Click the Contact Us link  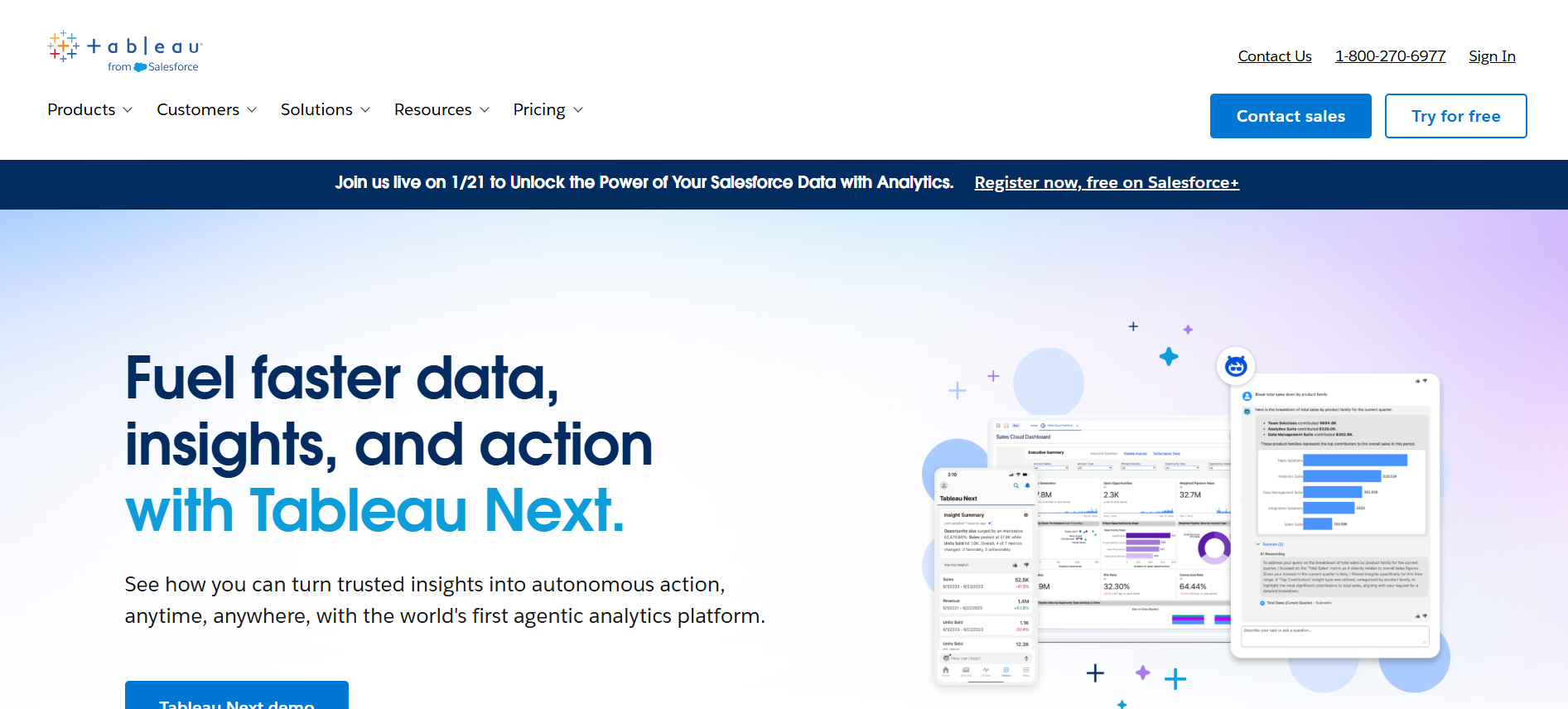(1275, 56)
